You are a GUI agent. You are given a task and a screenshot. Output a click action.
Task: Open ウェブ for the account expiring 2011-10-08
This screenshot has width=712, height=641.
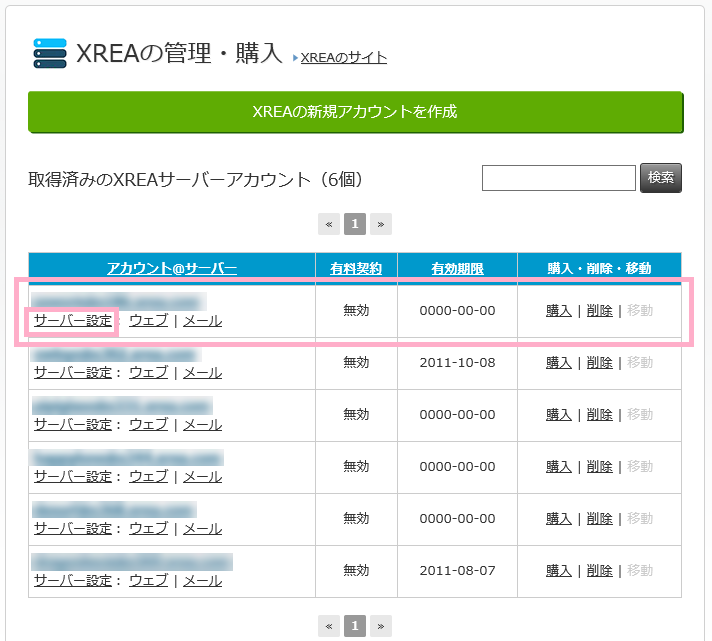[x=148, y=373]
